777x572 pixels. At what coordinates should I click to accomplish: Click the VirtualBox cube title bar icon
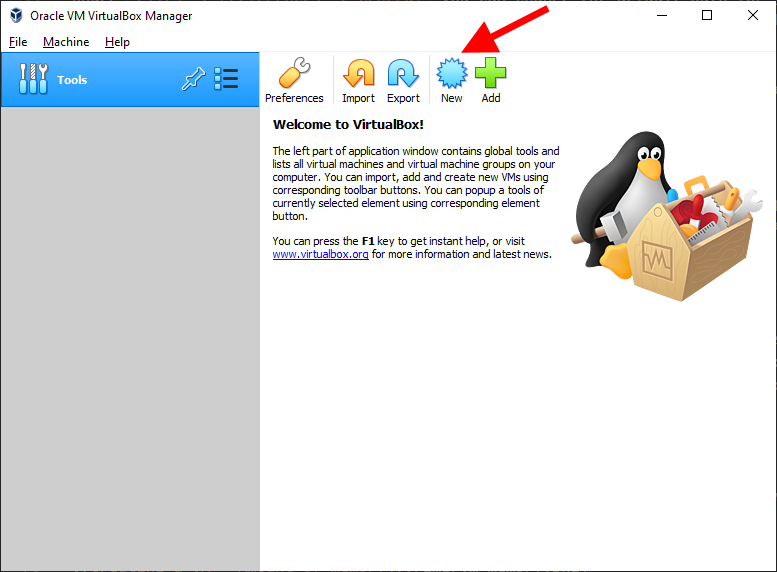coord(16,15)
